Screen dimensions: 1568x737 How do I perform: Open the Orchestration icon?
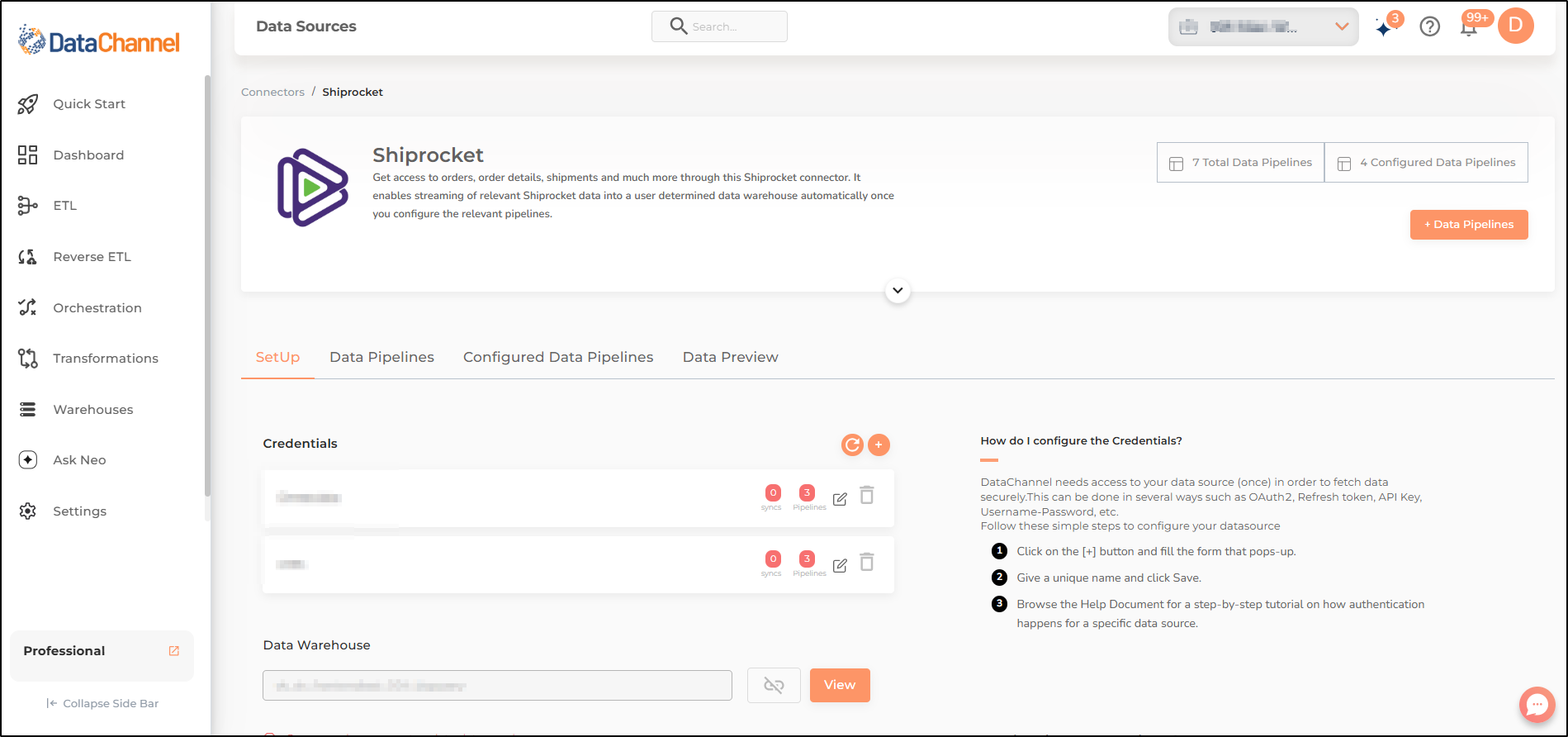[x=28, y=307]
